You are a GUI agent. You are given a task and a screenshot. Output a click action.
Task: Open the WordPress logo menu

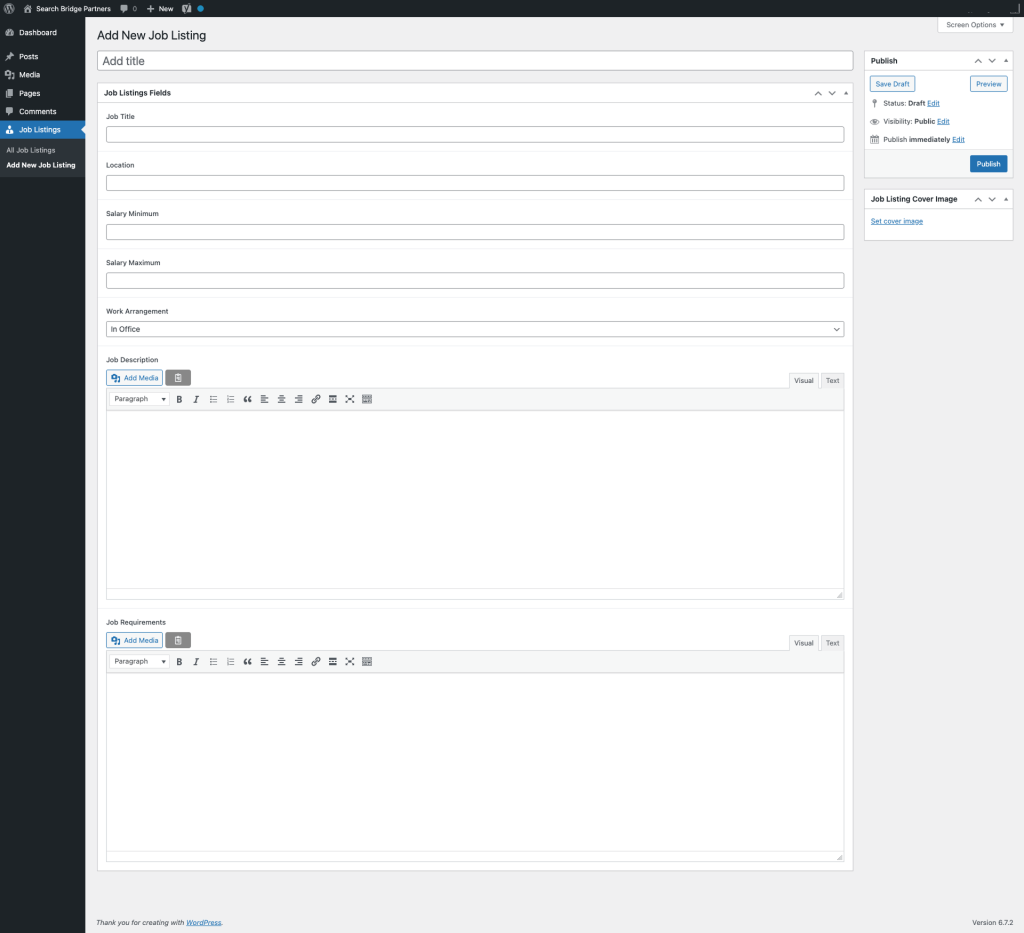click(x=9, y=8)
